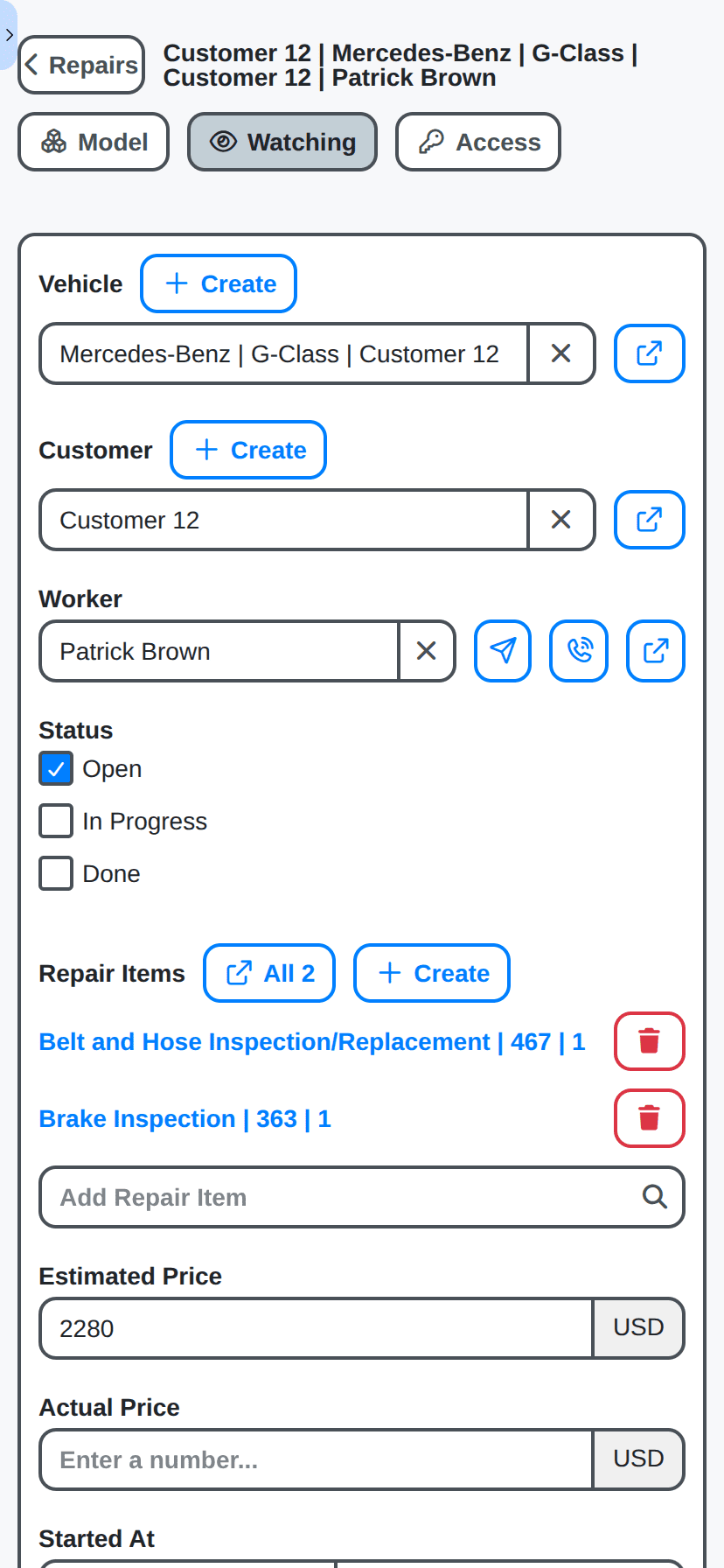Open the Access tab
Image resolution: width=724 pixels, height=1568 pixels.
478,142
